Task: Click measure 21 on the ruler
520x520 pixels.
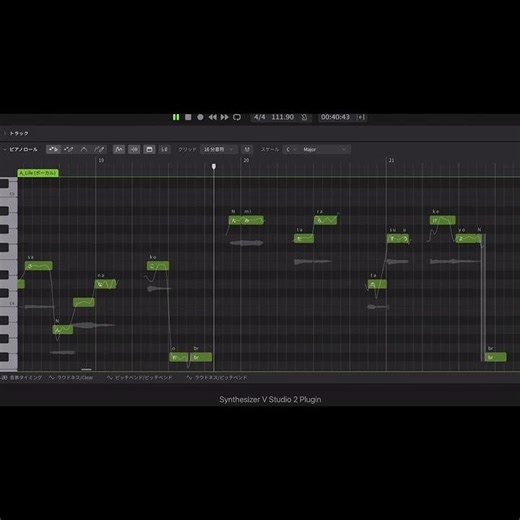Action: click(x=391, y=160)
